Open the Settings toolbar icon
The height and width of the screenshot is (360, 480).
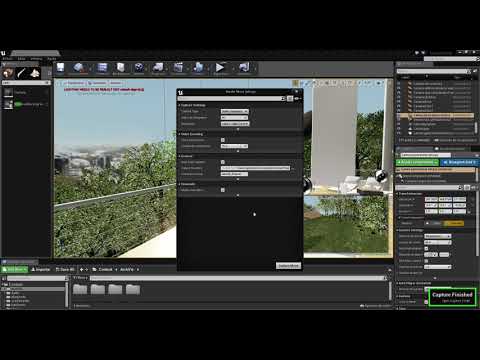(x=139, y=68)
